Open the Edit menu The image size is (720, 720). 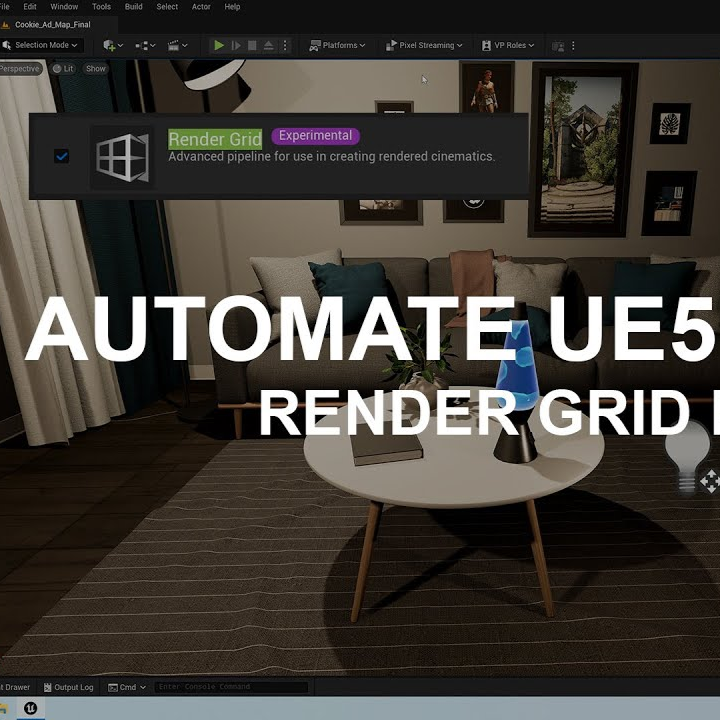30,7
